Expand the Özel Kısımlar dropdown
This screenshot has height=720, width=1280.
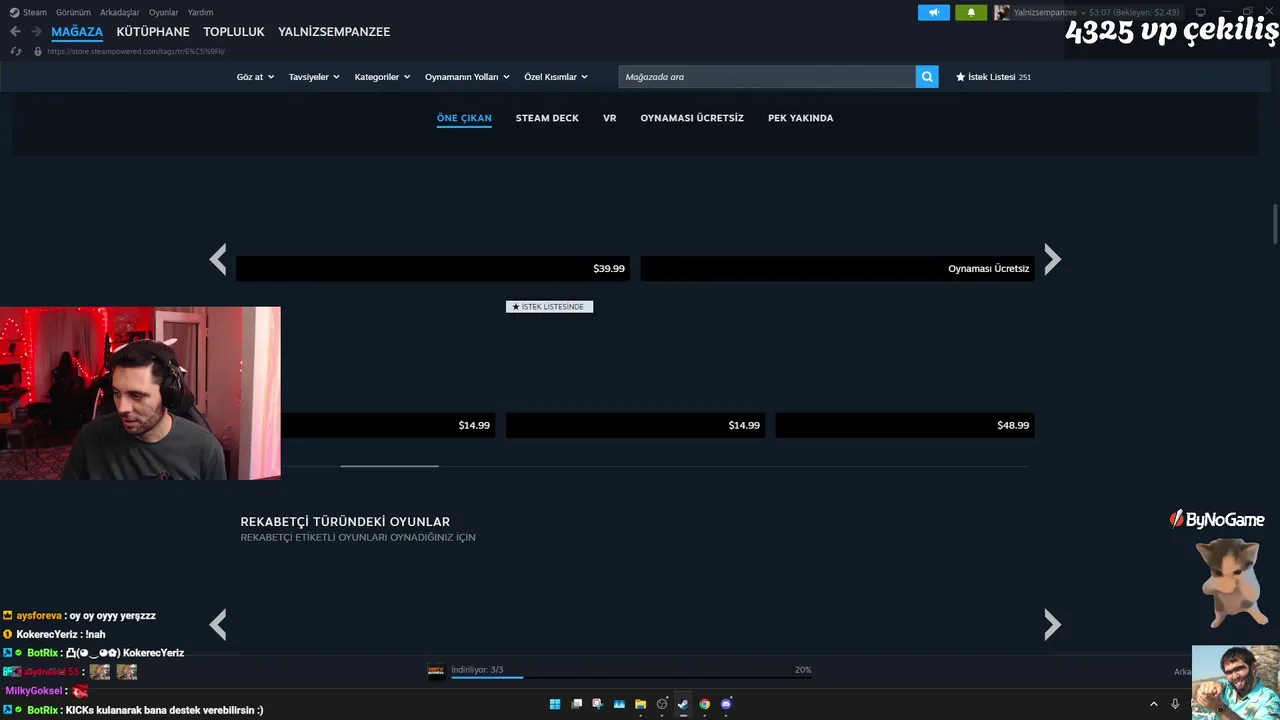[556, 77]
